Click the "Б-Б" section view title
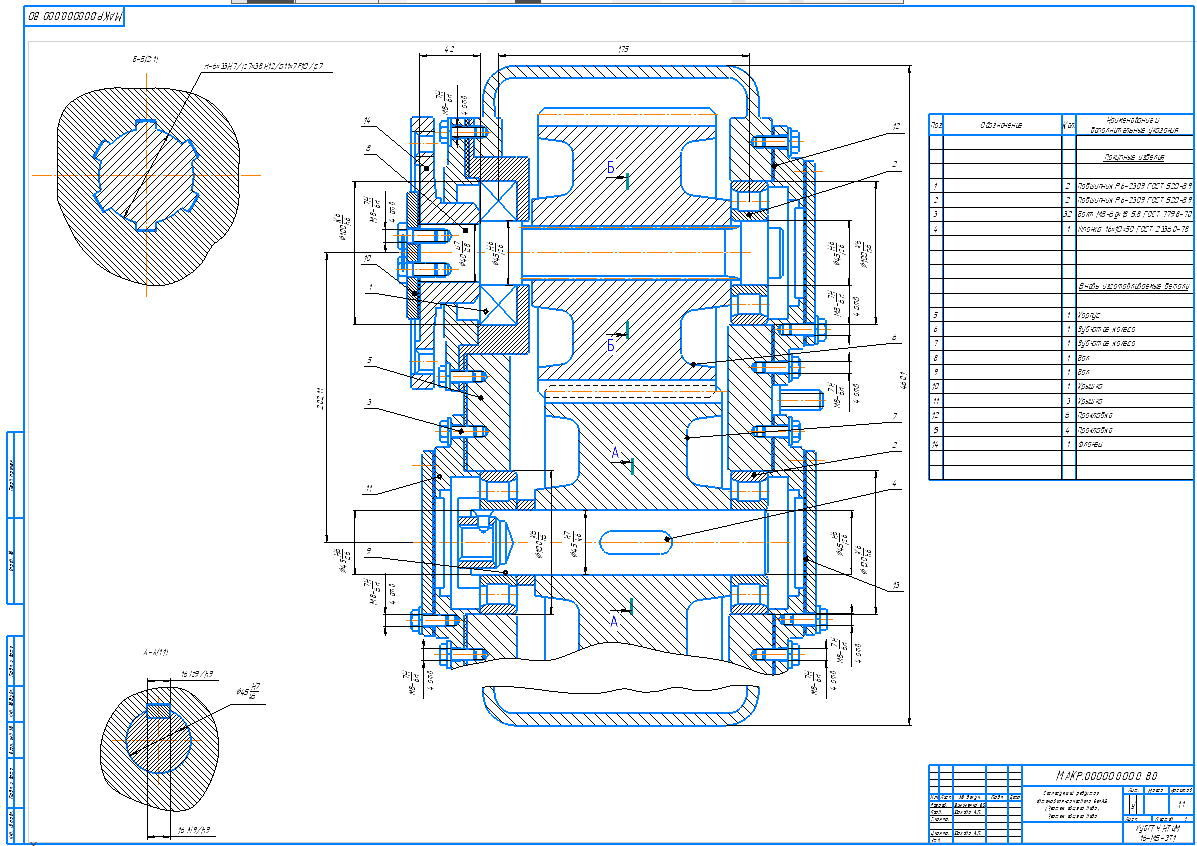Viewport: 1197px width, 846px height. click(143, 58)
